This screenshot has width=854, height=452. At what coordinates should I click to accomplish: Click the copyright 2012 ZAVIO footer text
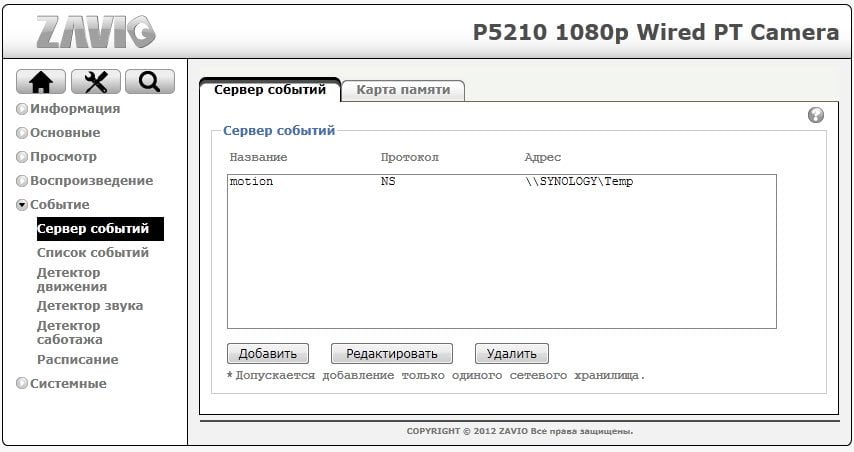[520, 431]
